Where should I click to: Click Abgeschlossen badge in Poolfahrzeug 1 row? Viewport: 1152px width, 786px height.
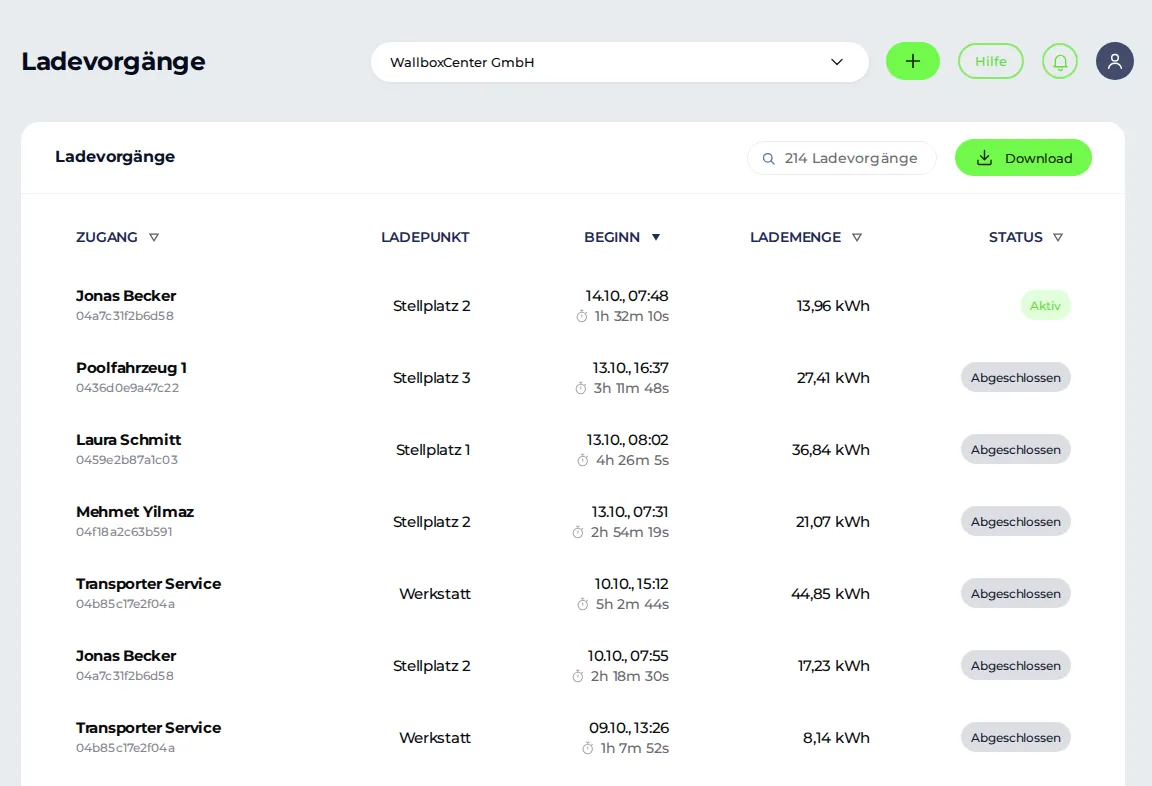click(x=1015, y=378)
